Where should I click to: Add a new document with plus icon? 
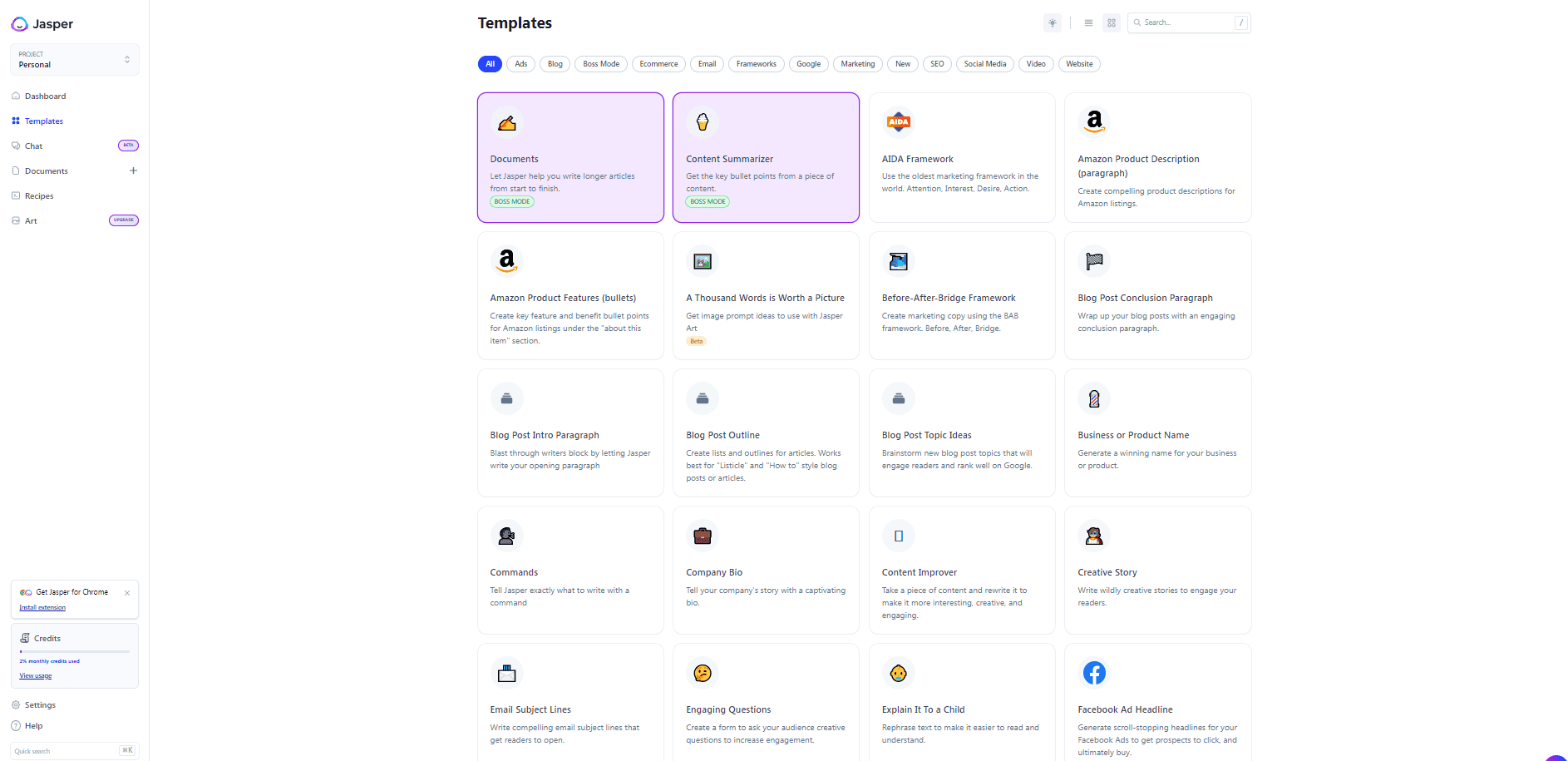(x=133, y=170)
